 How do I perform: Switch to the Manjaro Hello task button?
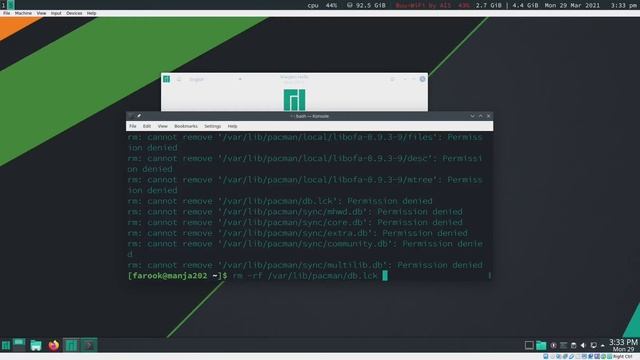coord(71,345)
